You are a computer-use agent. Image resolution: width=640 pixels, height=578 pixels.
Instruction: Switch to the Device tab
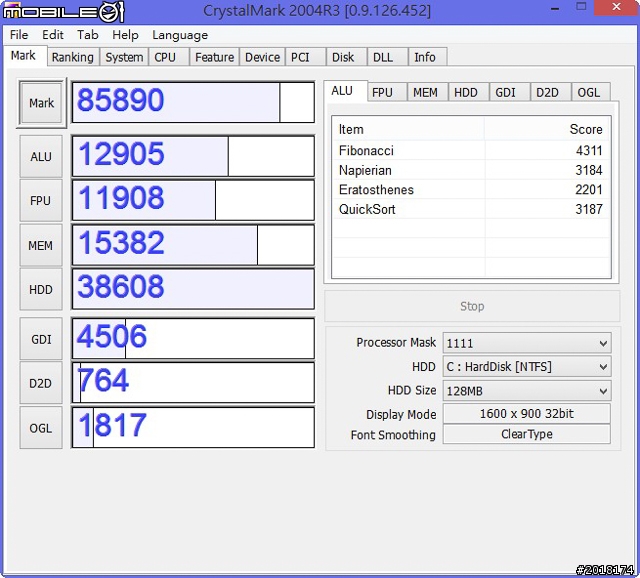[x=262, y=57]
